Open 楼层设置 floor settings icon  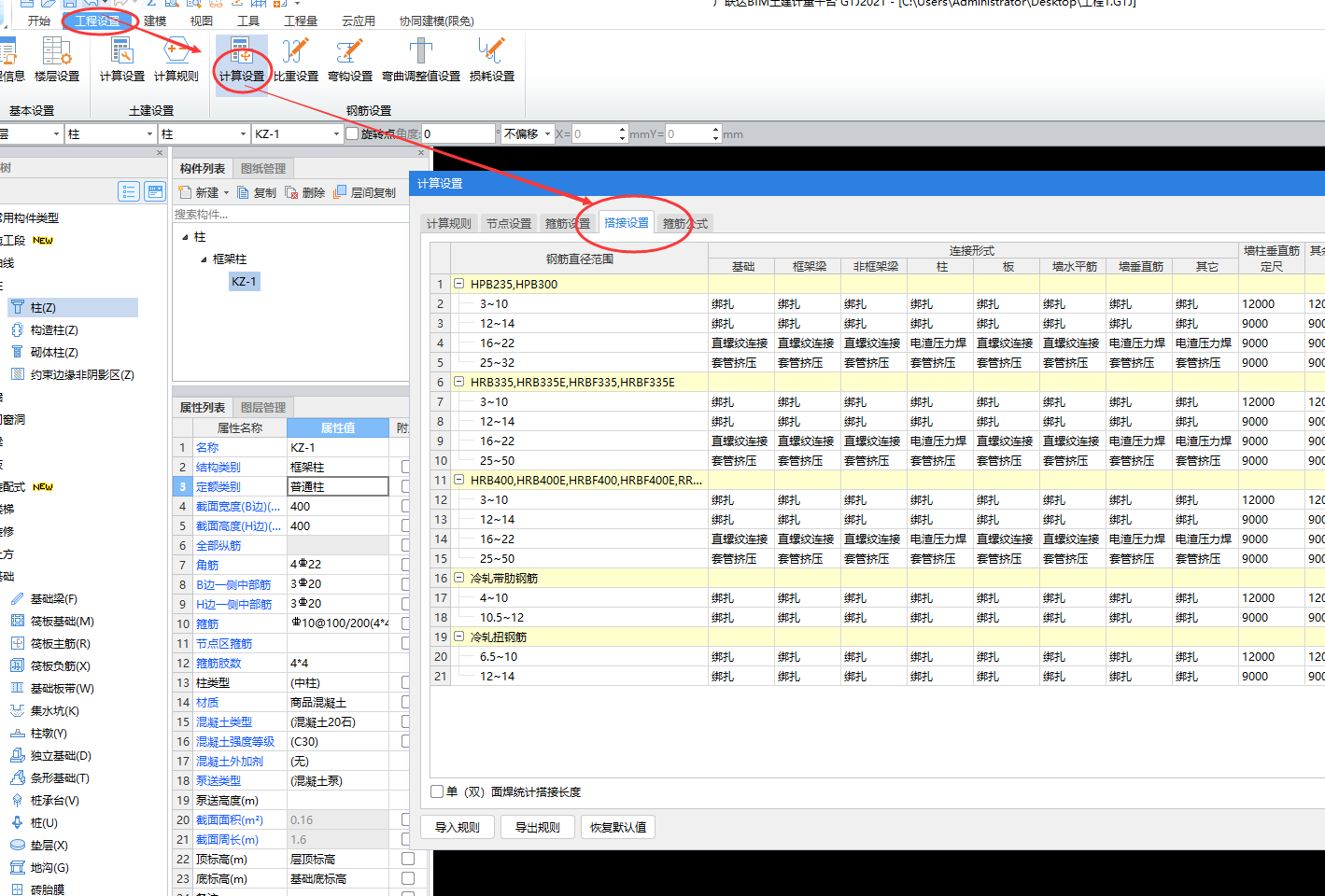(57, 60)
